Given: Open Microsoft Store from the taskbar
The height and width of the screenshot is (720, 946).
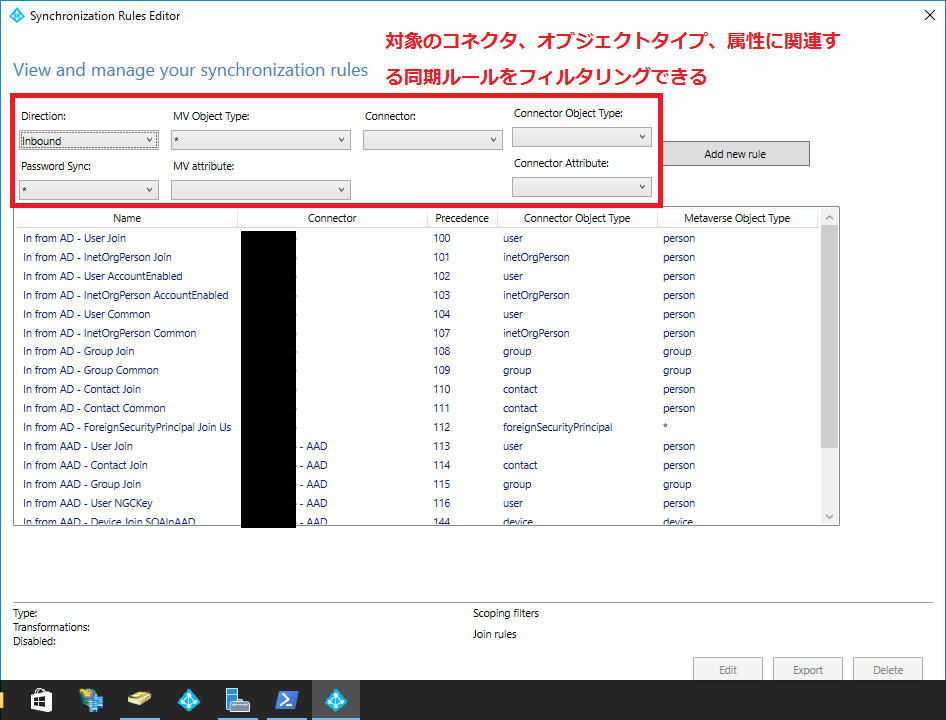Looking at the screenshot, I should (40, 700).
